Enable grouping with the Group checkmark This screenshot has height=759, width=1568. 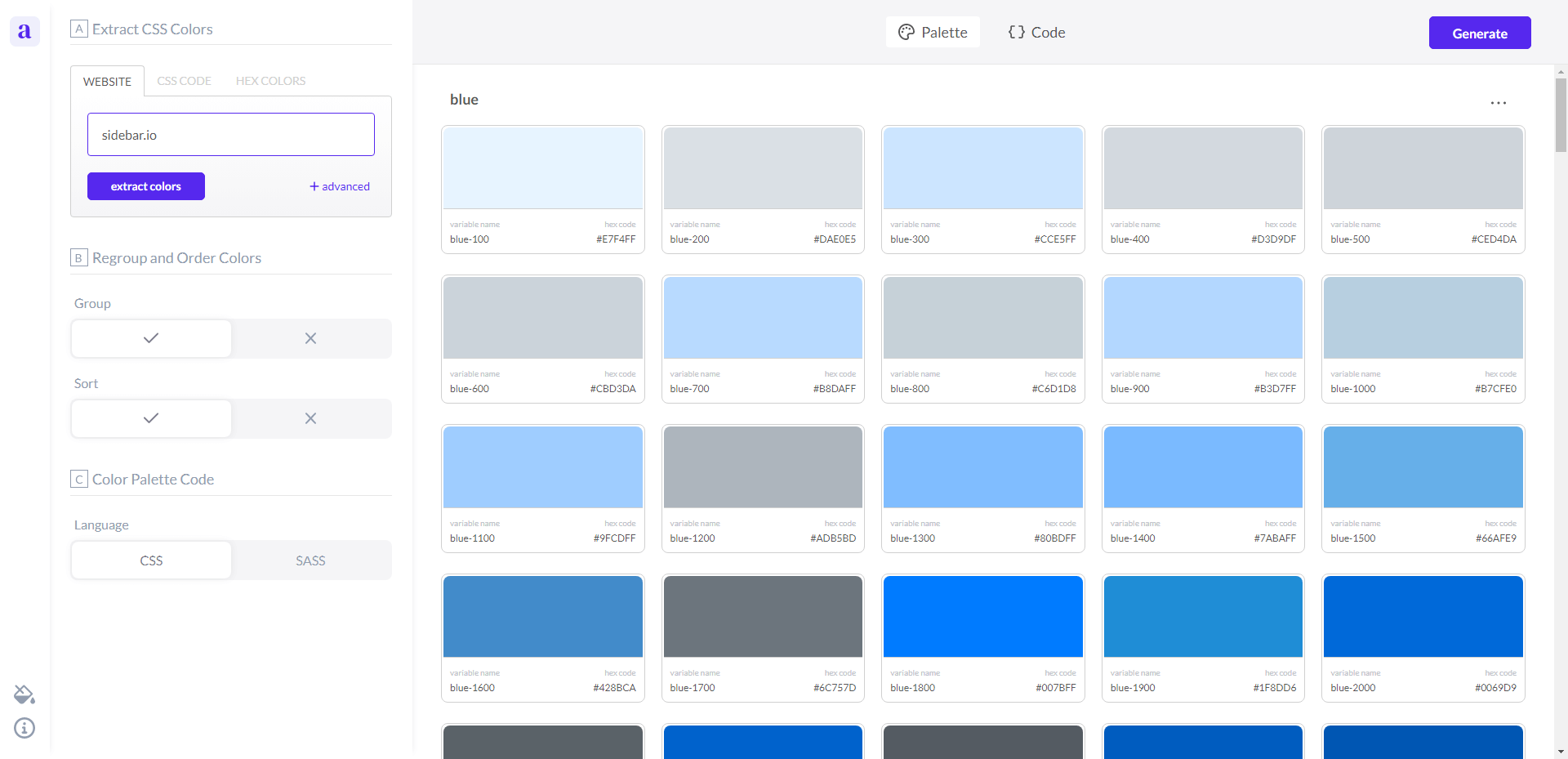point(151,338)
